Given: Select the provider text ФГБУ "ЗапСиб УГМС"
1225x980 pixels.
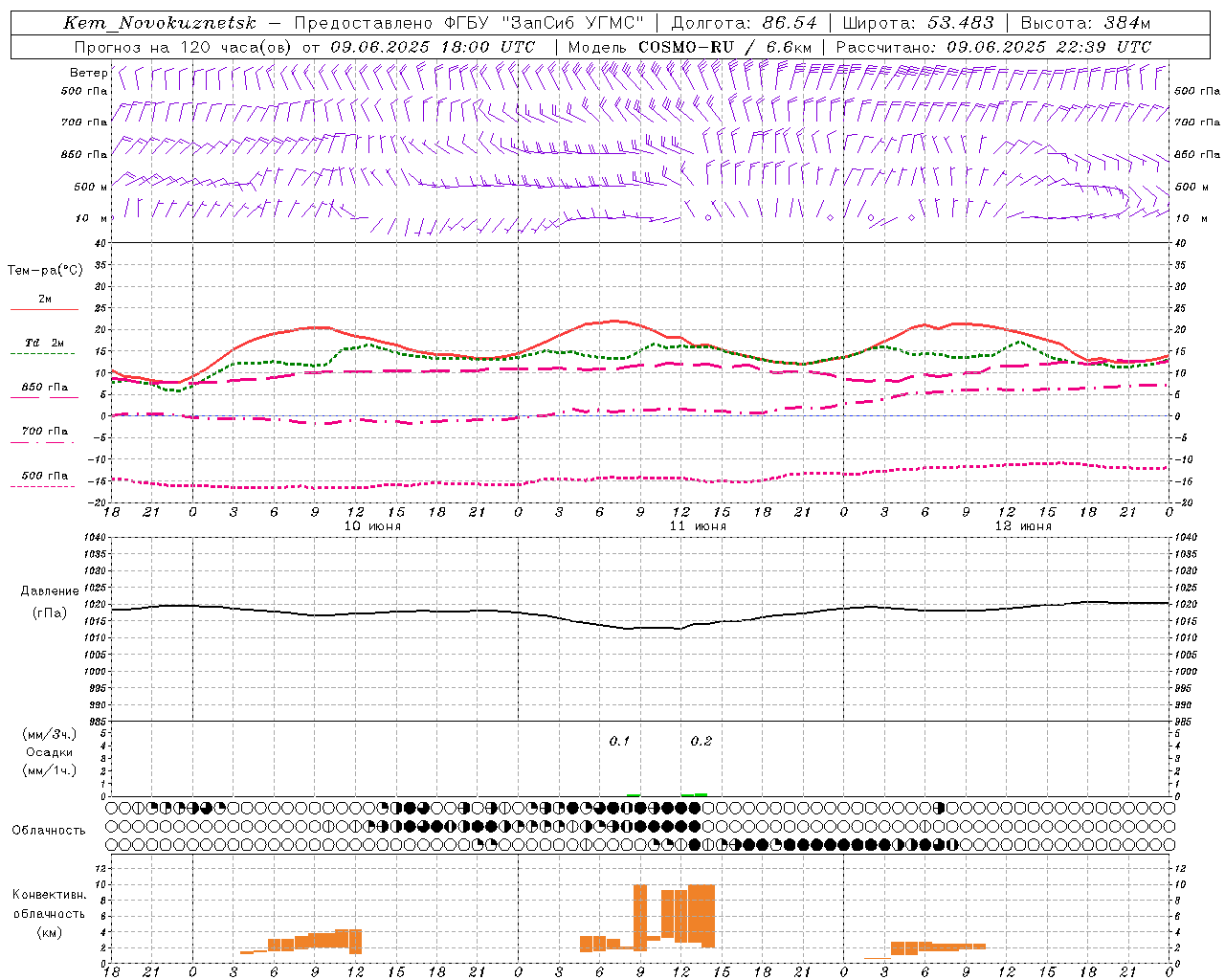Looking at the screenshot, I should (x=545, y=23).
